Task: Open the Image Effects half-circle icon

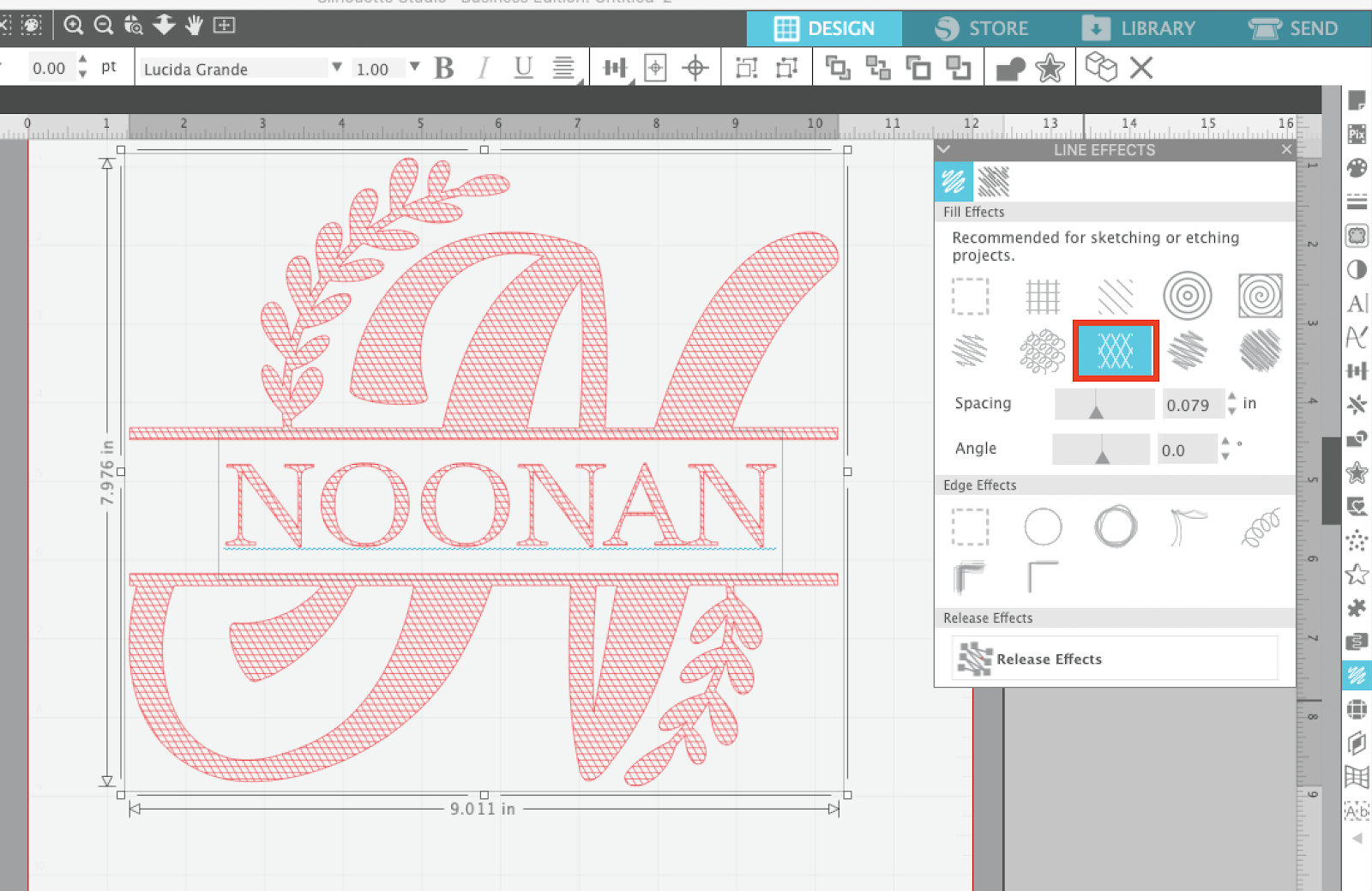Action: click(1357, 269)
